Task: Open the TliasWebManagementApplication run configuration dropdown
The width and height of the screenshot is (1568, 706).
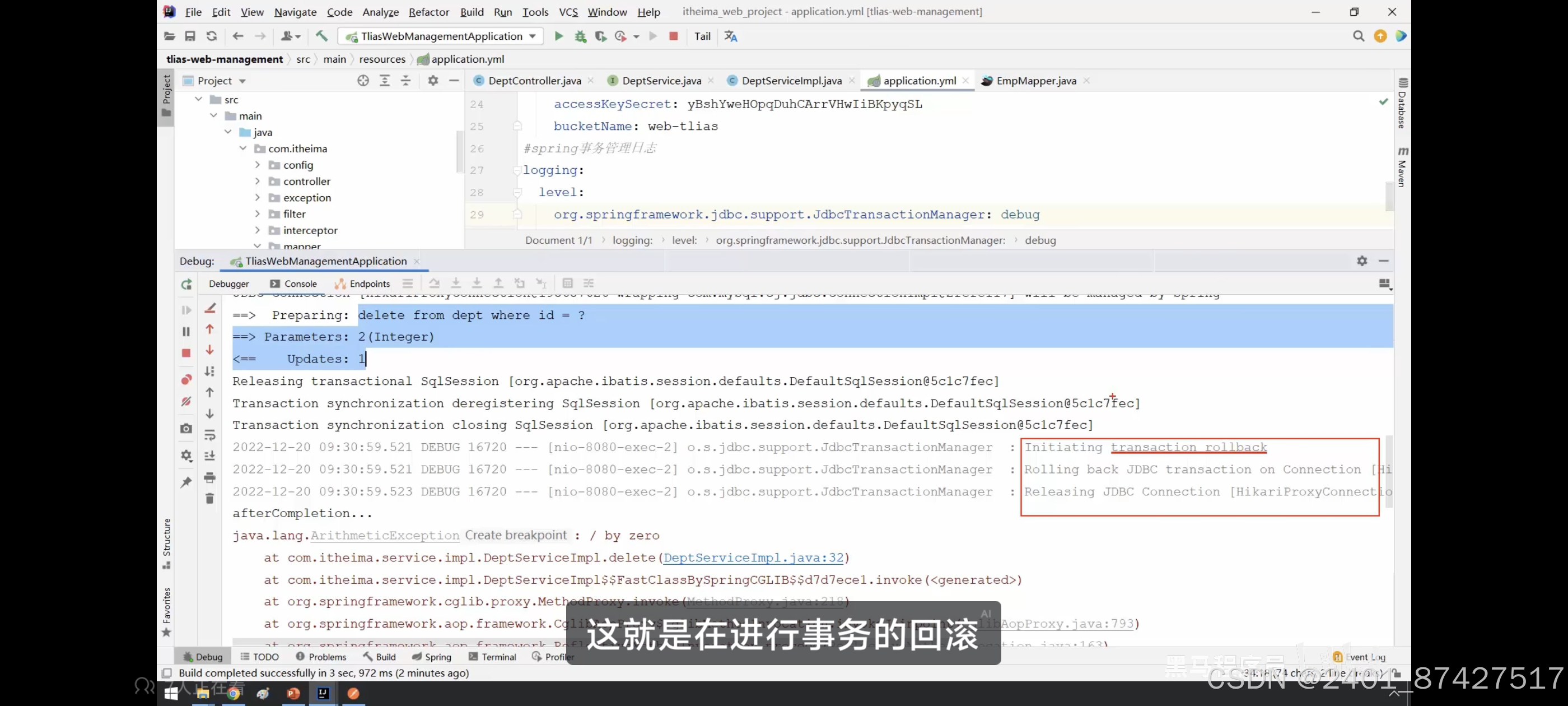Action: pyautogui.click(x=441, y=36)
